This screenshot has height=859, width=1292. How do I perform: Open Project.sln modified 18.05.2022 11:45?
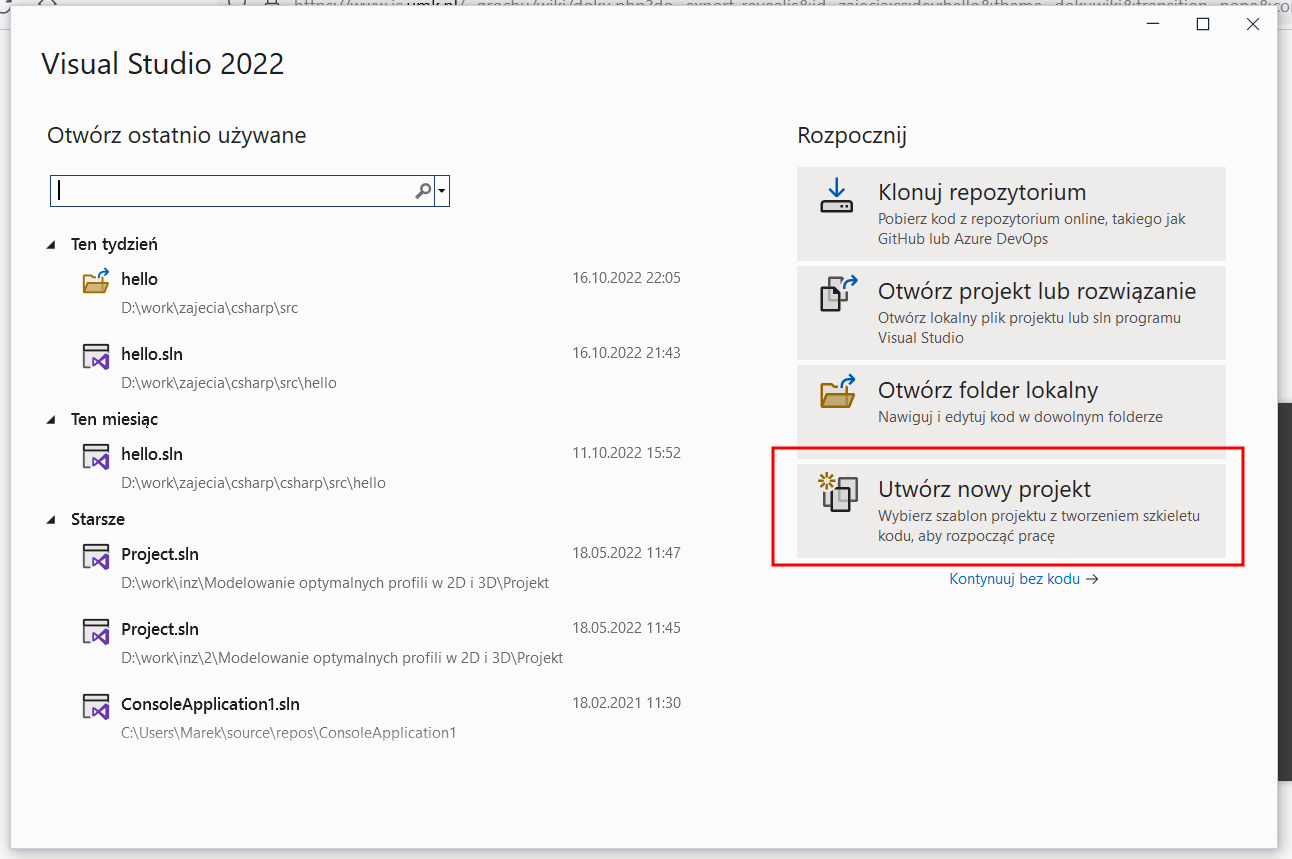(x=160, y=629)
